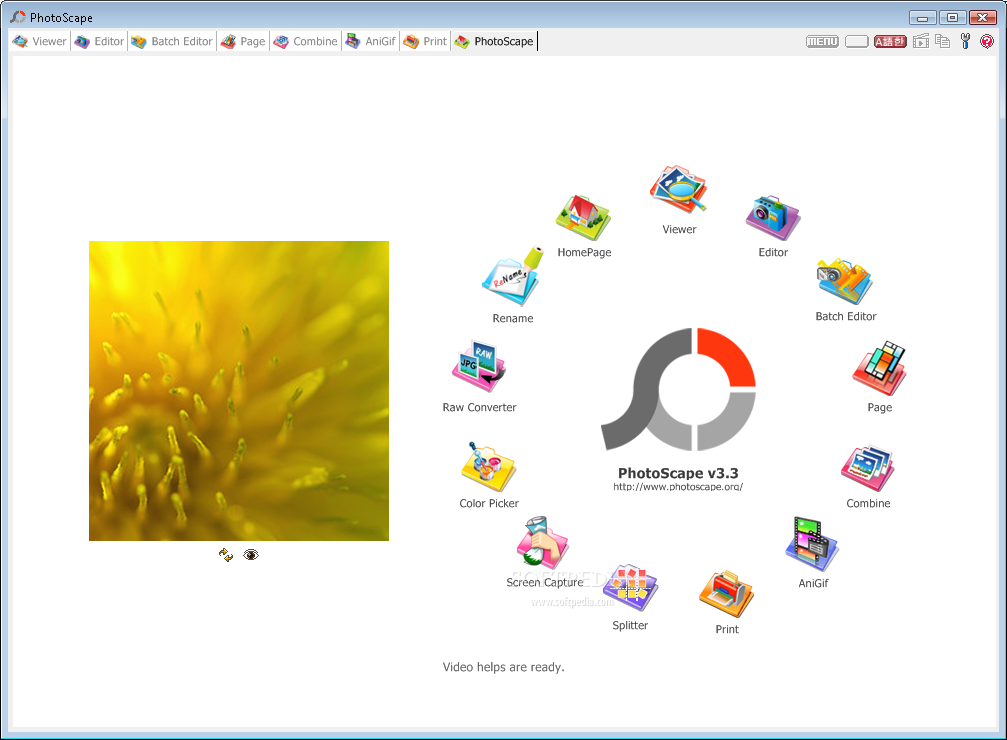Open the Rename tool icon

(x=512, y=277)
